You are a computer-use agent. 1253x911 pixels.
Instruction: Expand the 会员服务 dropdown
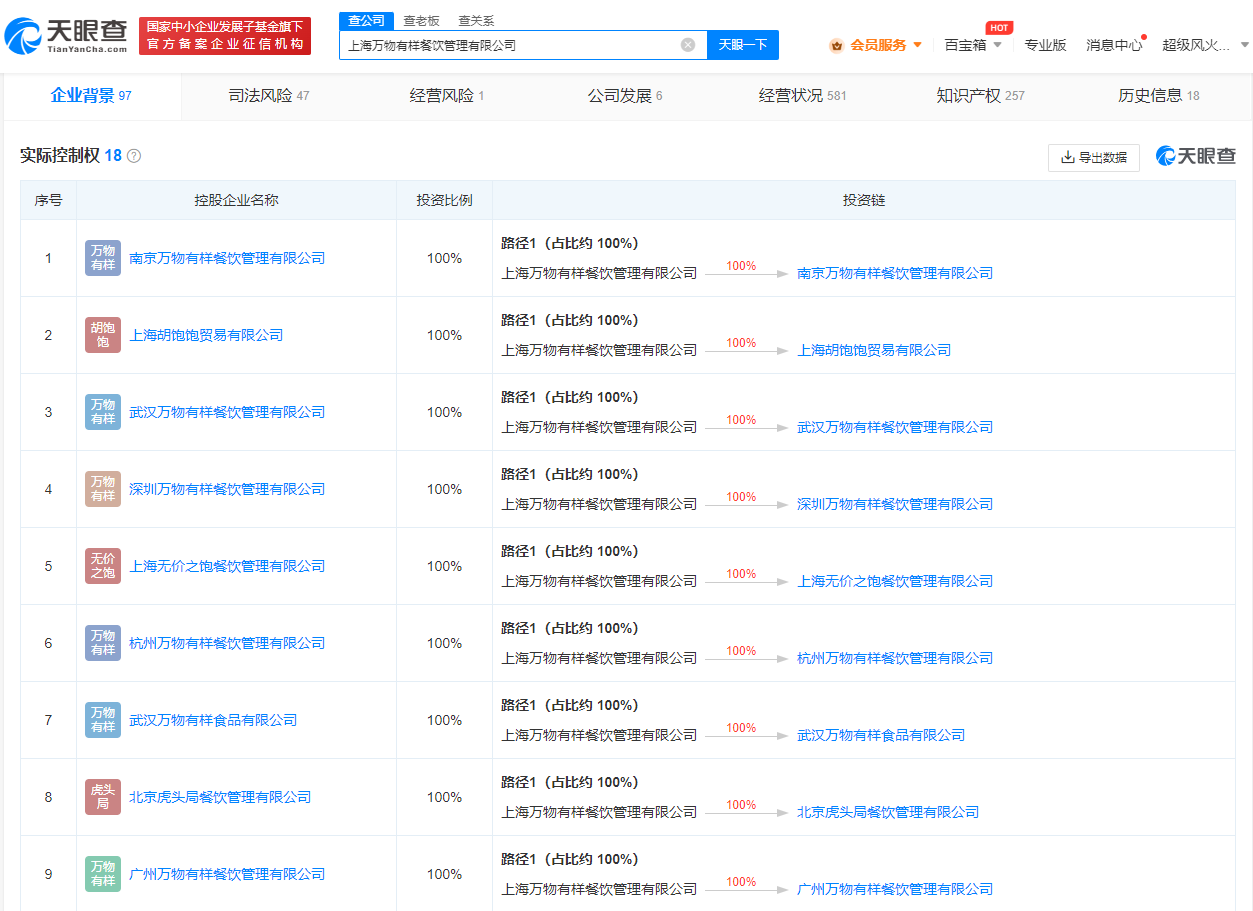click(x=917, y=45)
